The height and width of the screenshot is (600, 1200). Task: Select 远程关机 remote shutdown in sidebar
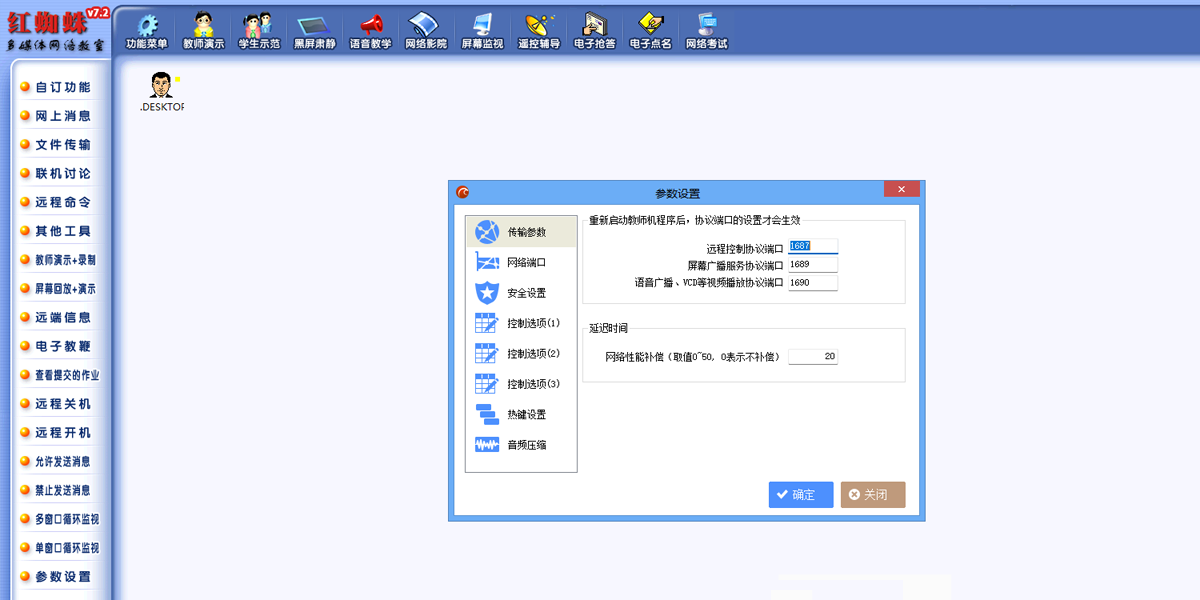[x=55, y=404]
